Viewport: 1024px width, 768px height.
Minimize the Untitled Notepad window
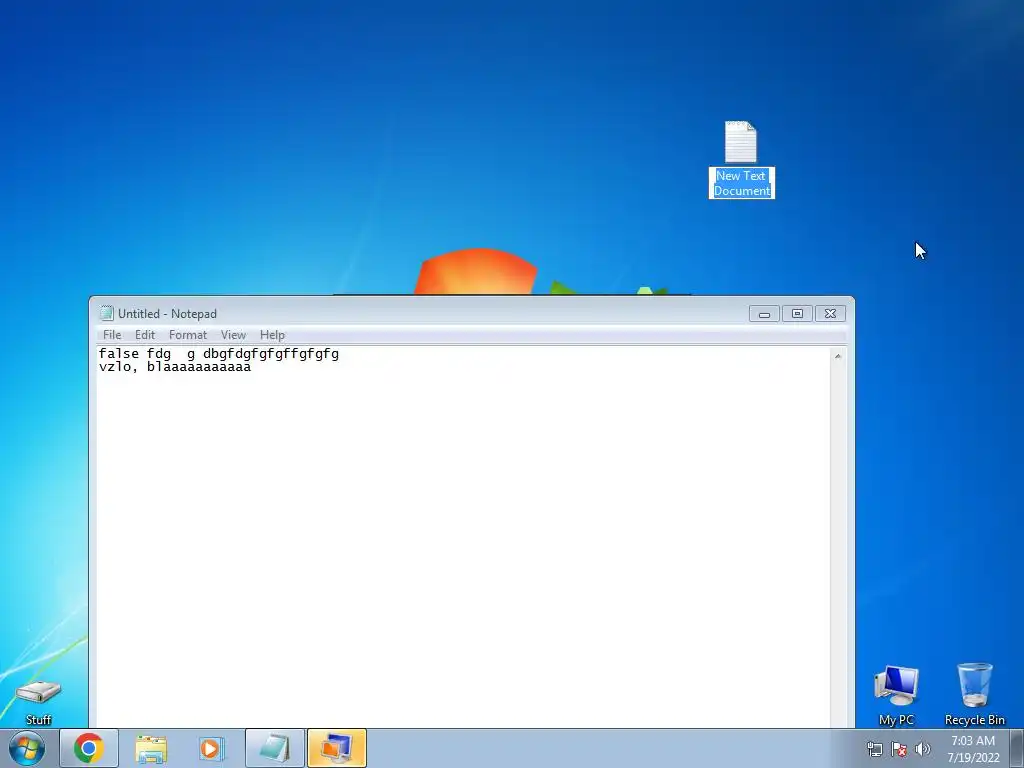(x=764, y=313)
